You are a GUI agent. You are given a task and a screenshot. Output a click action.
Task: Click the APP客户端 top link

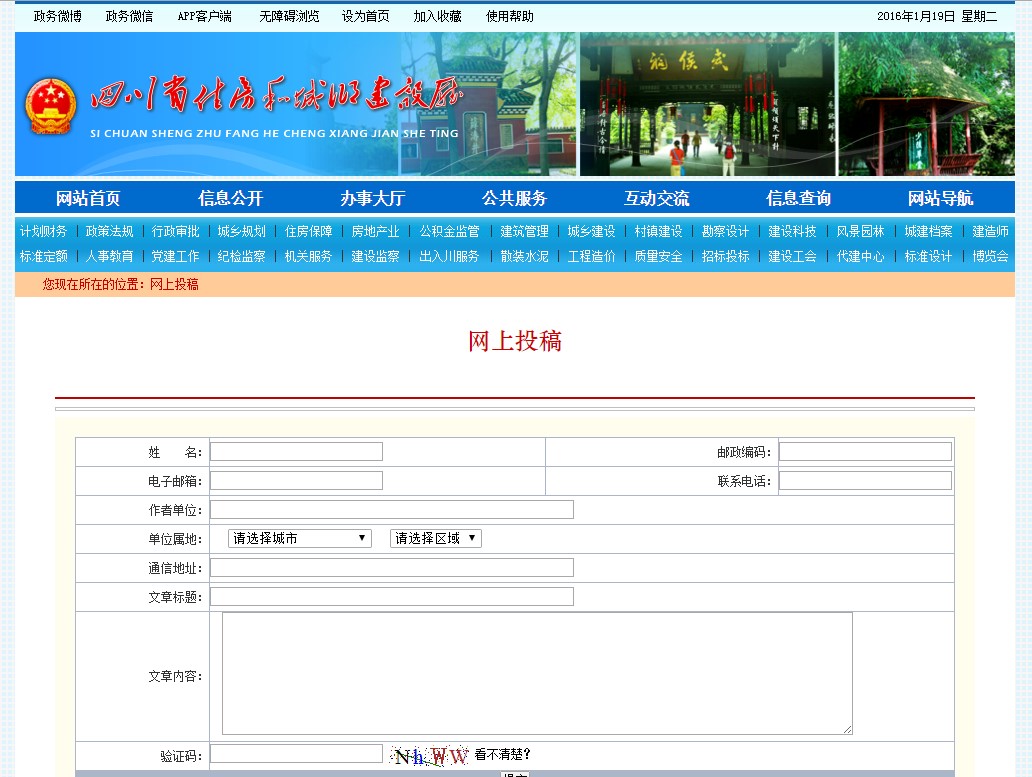(x=205, y=16)
